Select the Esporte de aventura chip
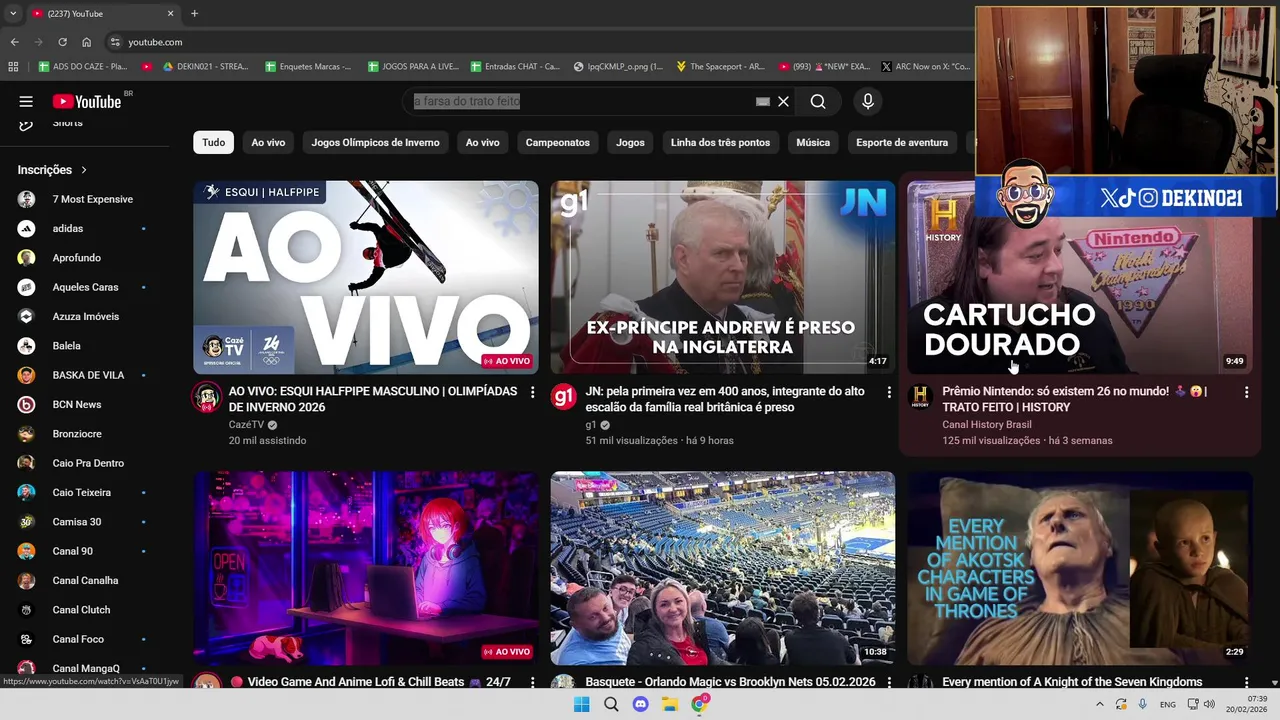The width and height of the screenshot is (1280, 720). 902,143
